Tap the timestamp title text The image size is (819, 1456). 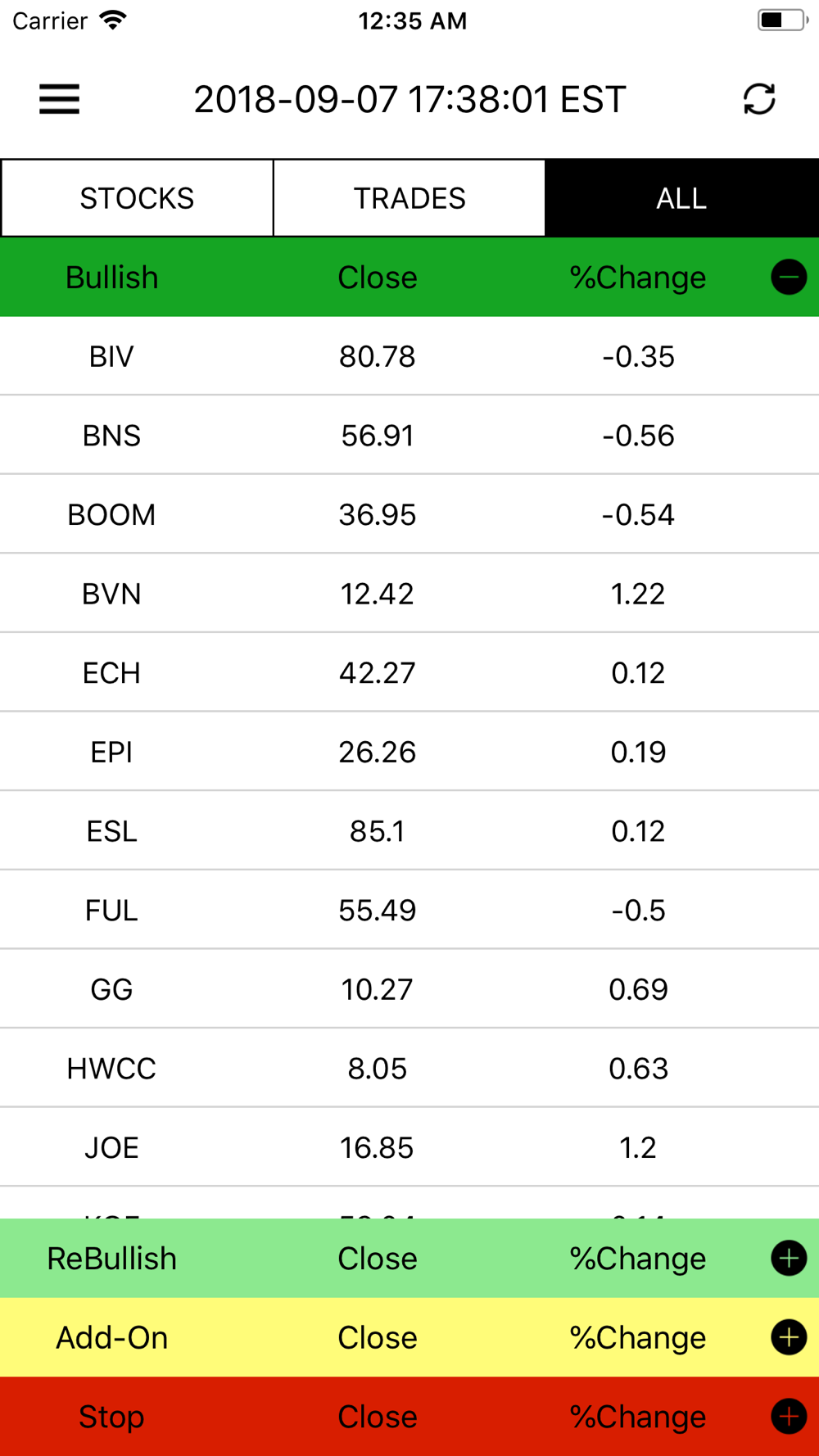409,100
